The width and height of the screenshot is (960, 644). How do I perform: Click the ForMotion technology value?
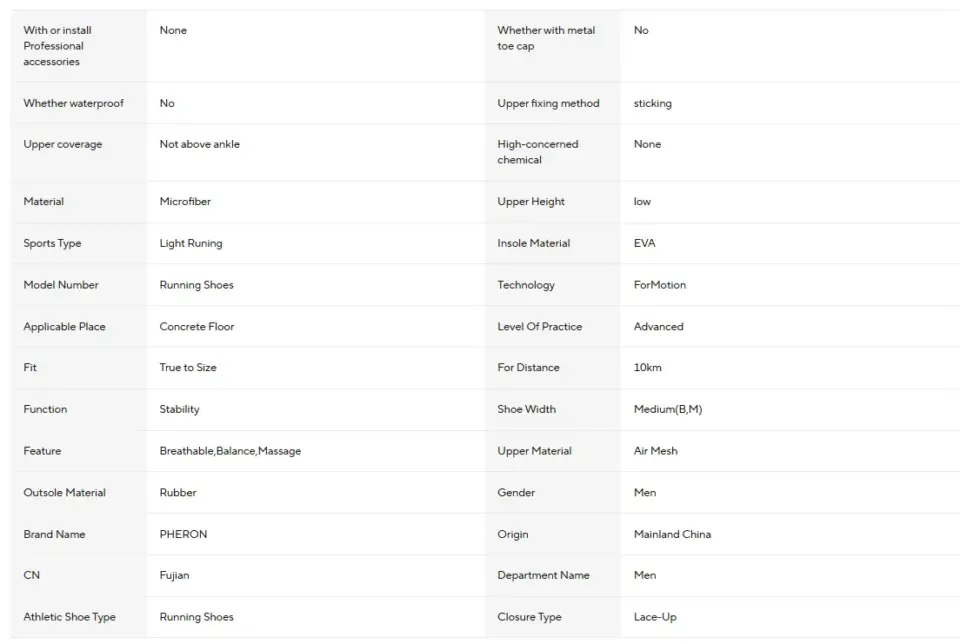(659, 285)
